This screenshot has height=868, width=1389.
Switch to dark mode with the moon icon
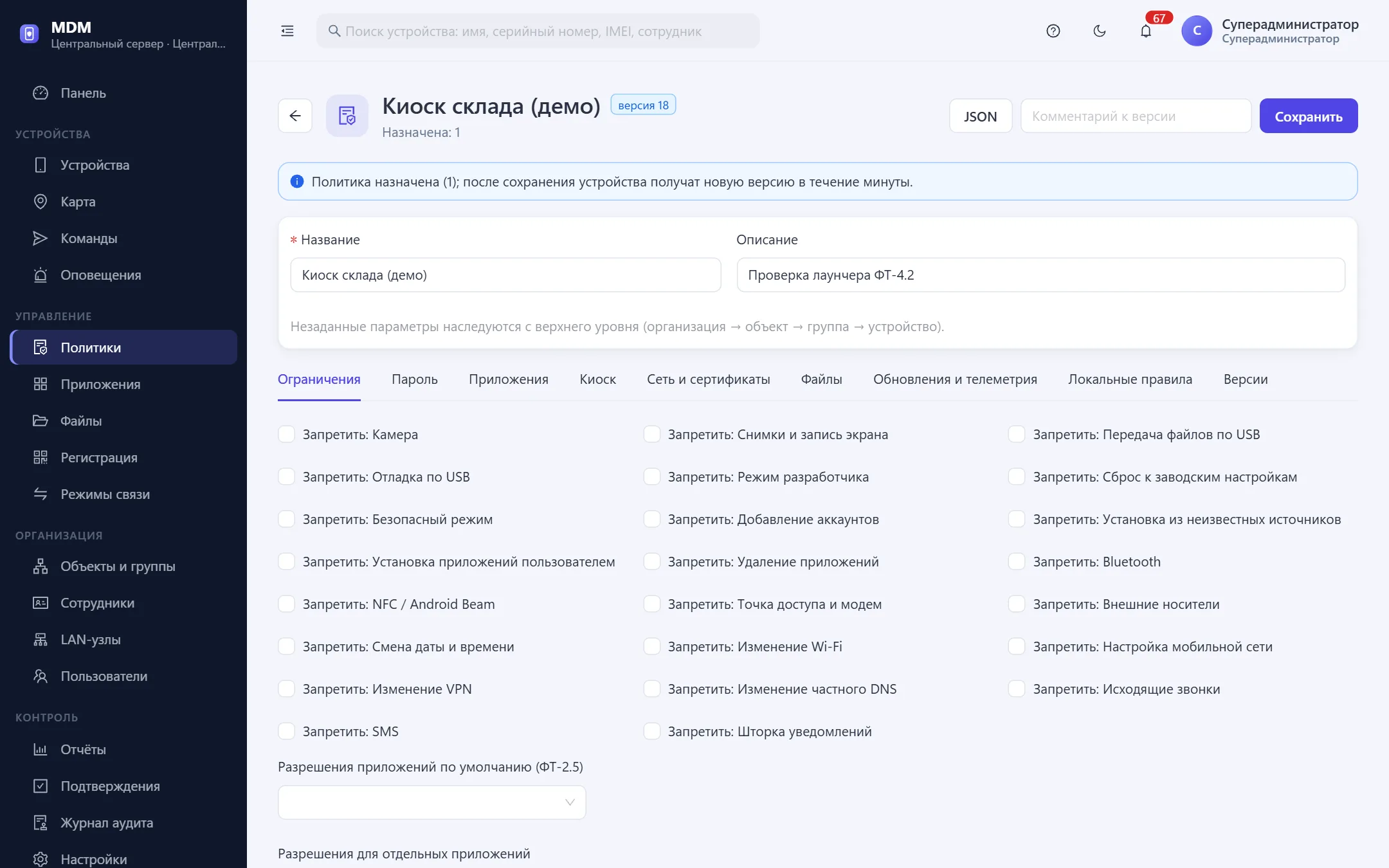1100,31
